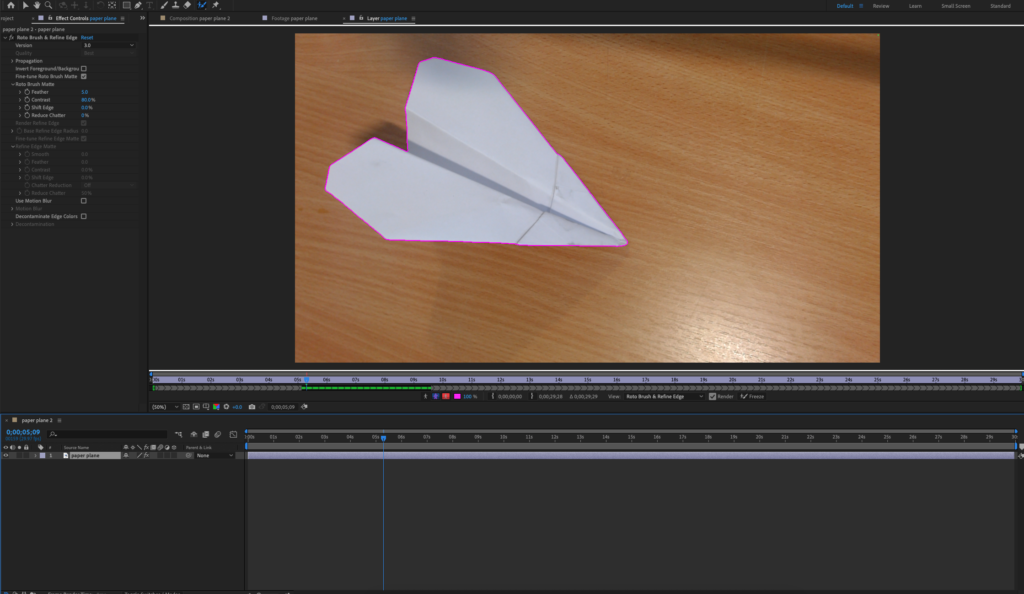Activate the Roto Brush tool

pyautogui.click(x=202, y=5)
